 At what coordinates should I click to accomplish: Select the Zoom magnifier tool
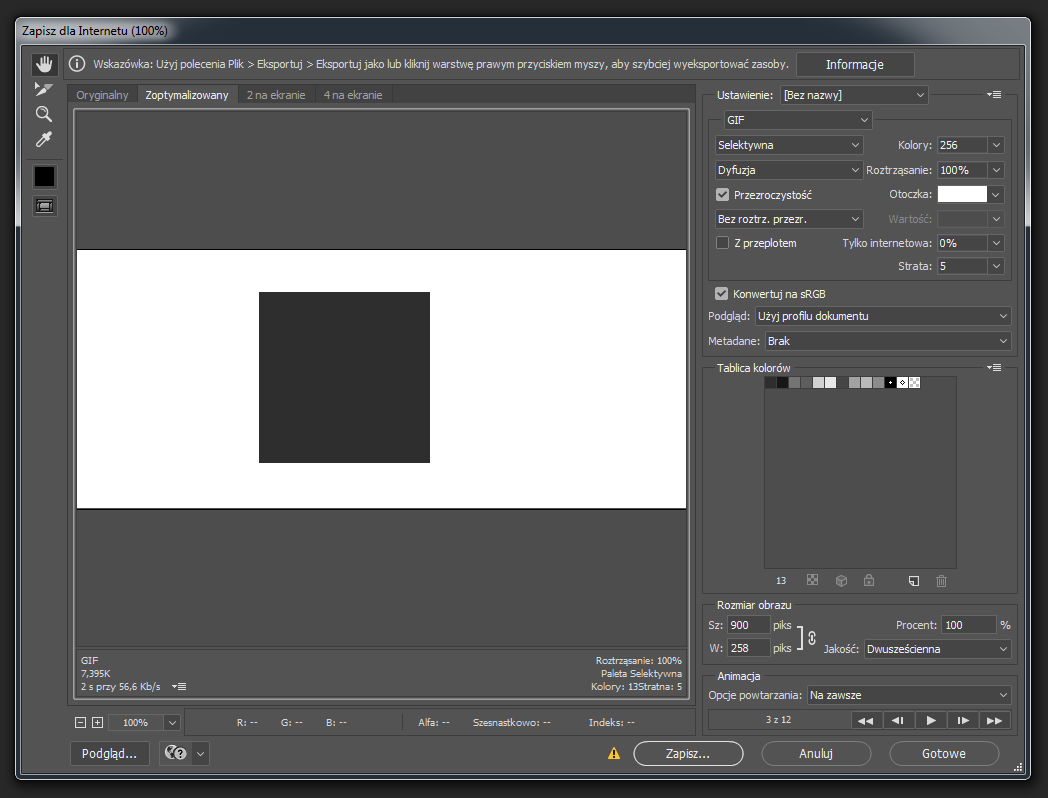click(x=44, y=114)
